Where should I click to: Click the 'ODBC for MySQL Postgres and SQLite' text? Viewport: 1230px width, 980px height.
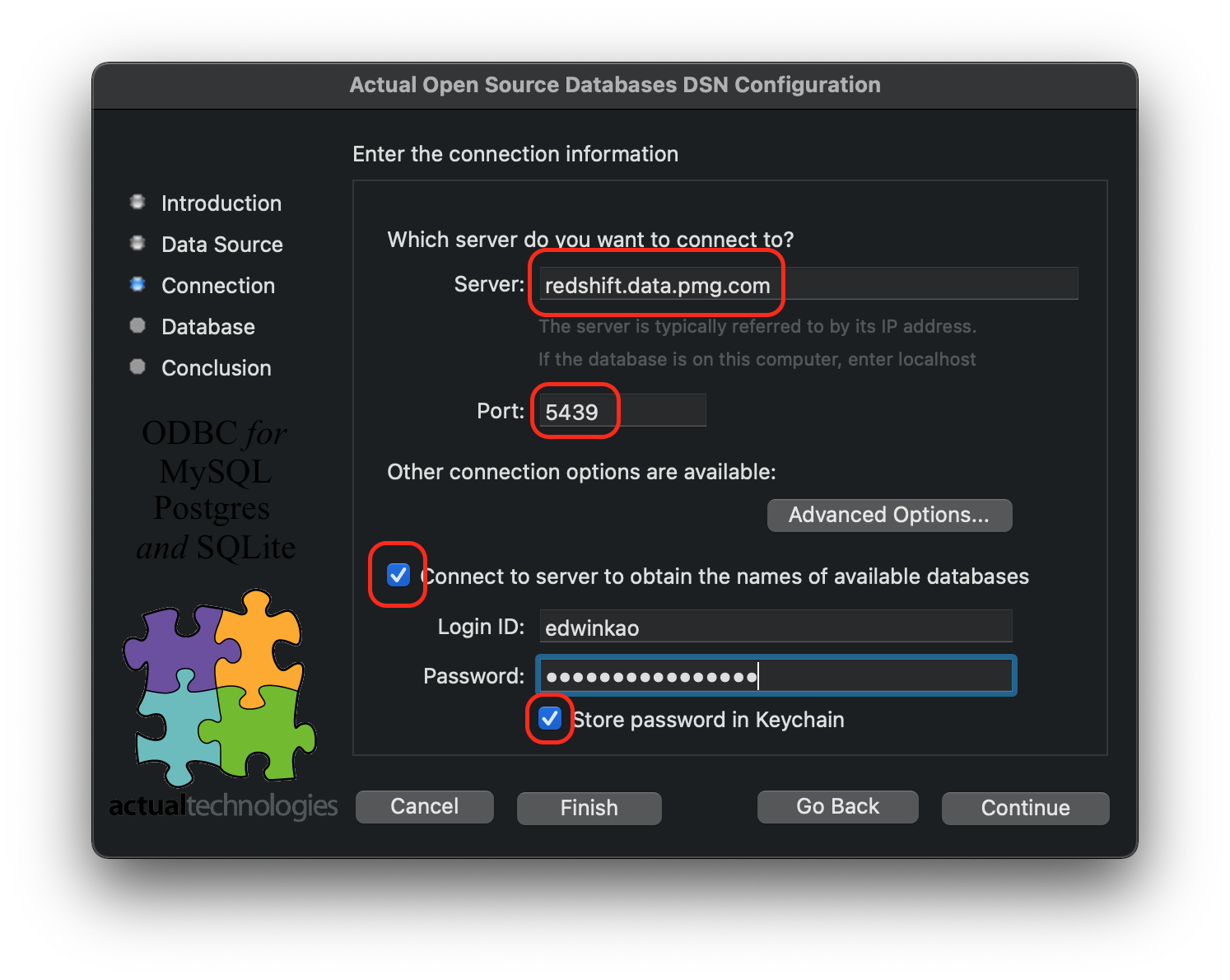(x=216, y=490)
